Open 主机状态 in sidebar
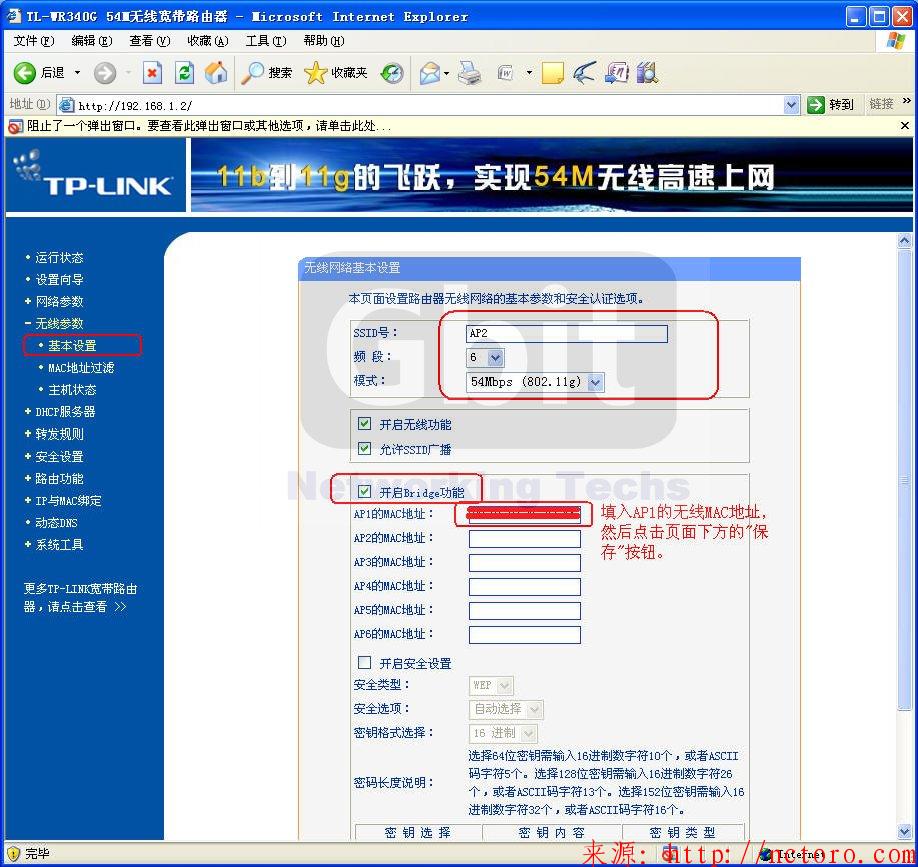 [72, 390]
